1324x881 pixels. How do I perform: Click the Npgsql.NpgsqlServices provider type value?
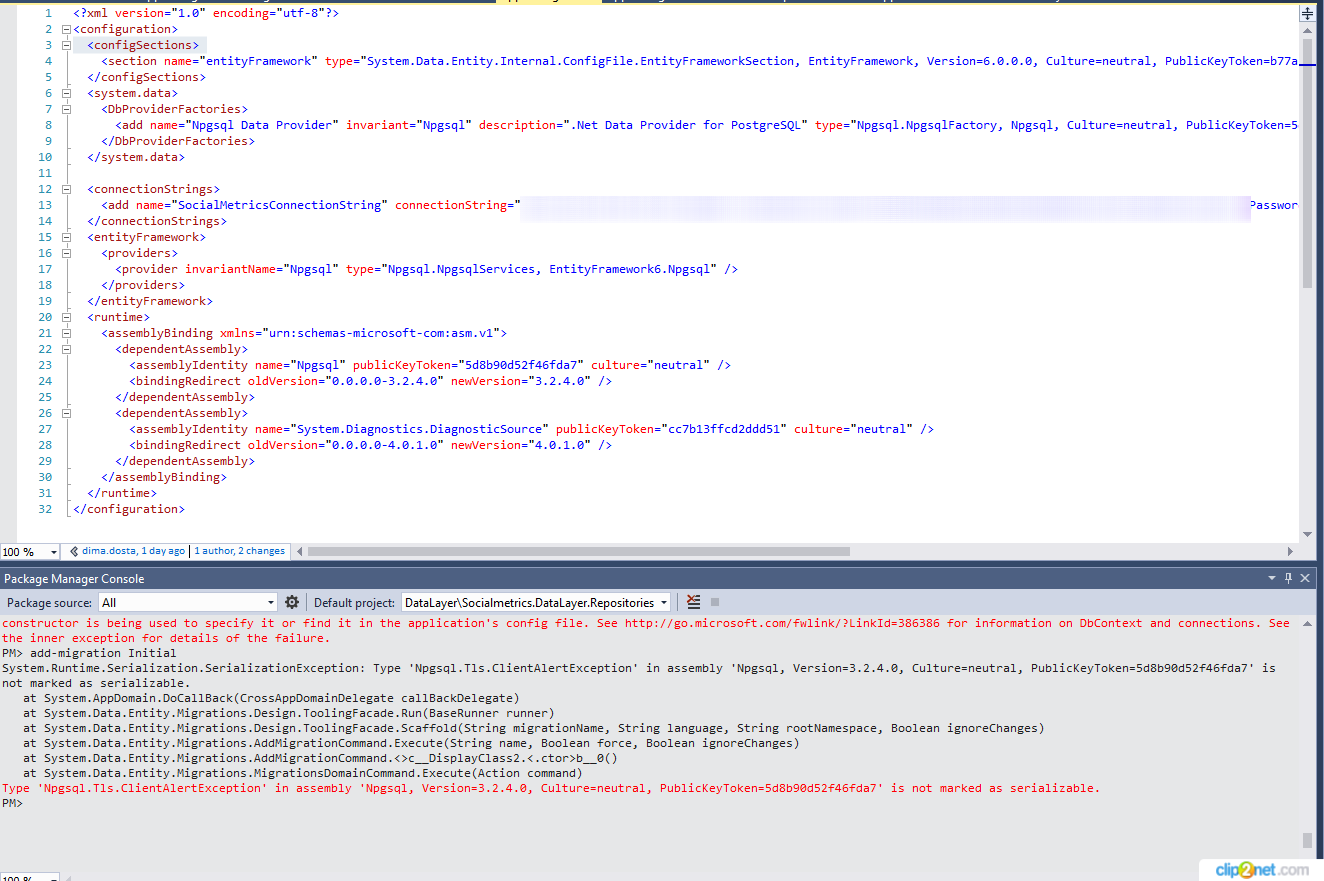coord(551,269)
